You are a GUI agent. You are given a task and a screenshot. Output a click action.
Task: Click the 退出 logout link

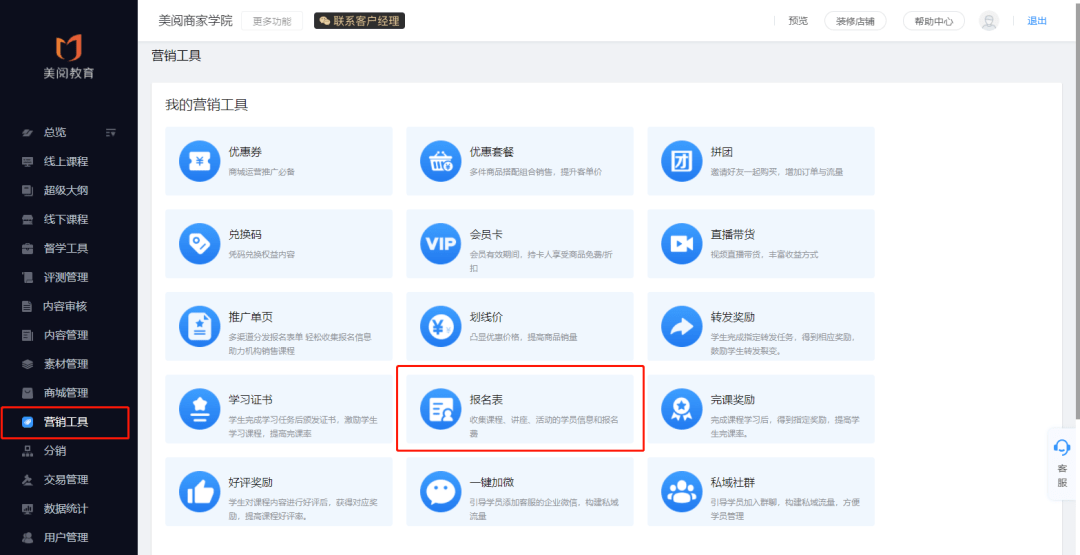click(1037, 21)
